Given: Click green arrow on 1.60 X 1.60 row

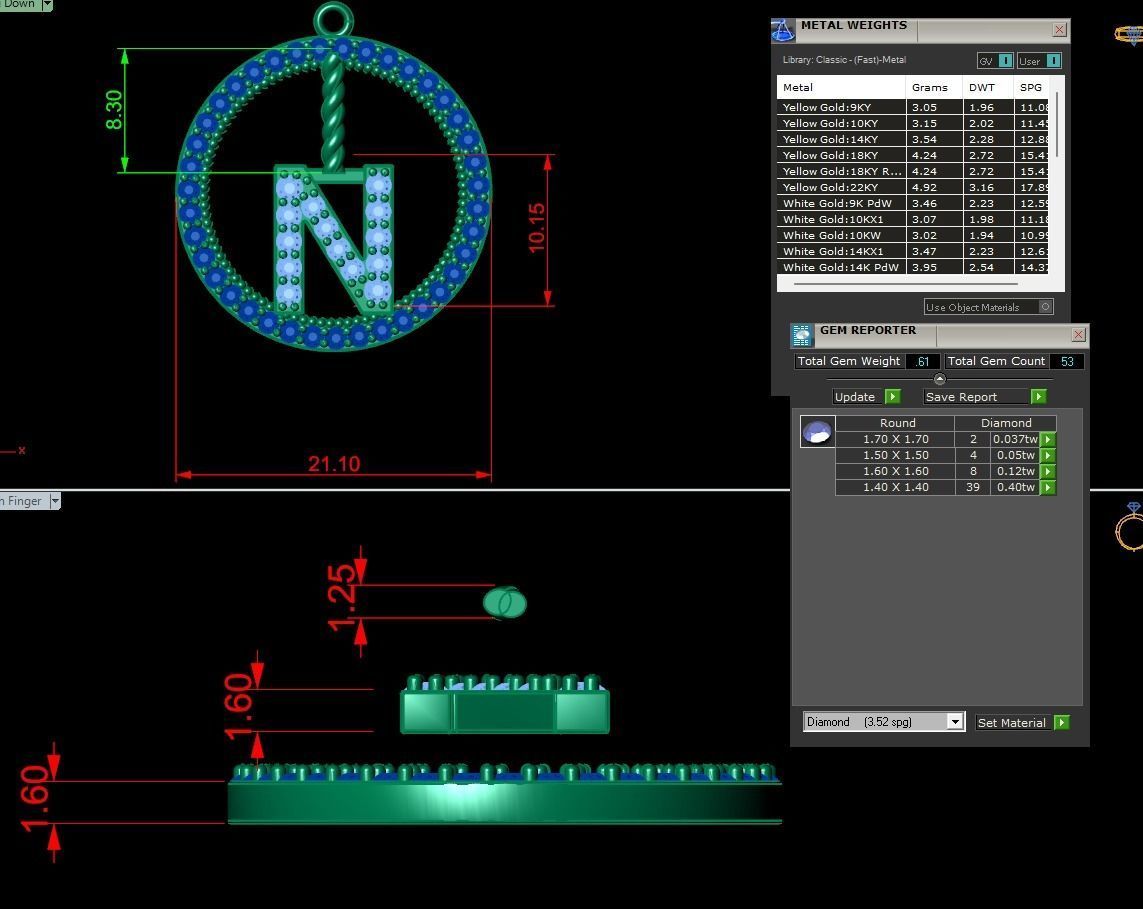Looking at the screenshot, I should [1048, 472].
